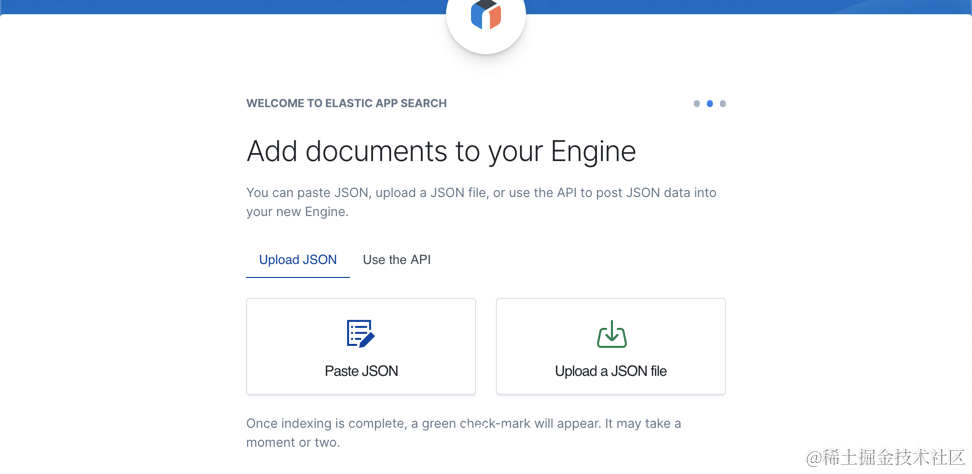Jump to third onboarding step dot
Viewport: 972px width, 474px height.
[x=723, y=103]
